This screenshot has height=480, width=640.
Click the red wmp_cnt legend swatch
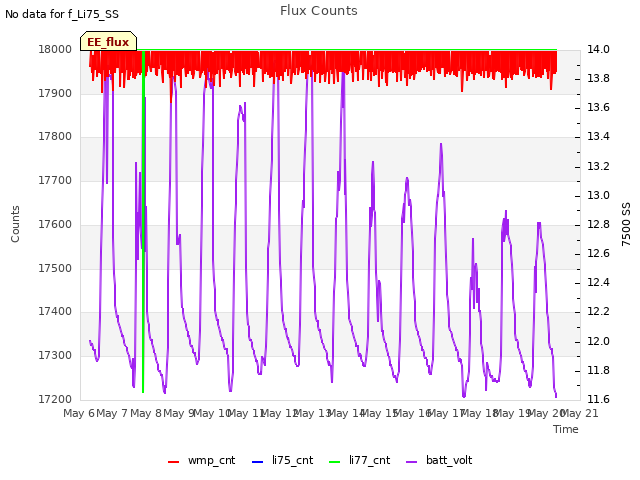[173, 462]
